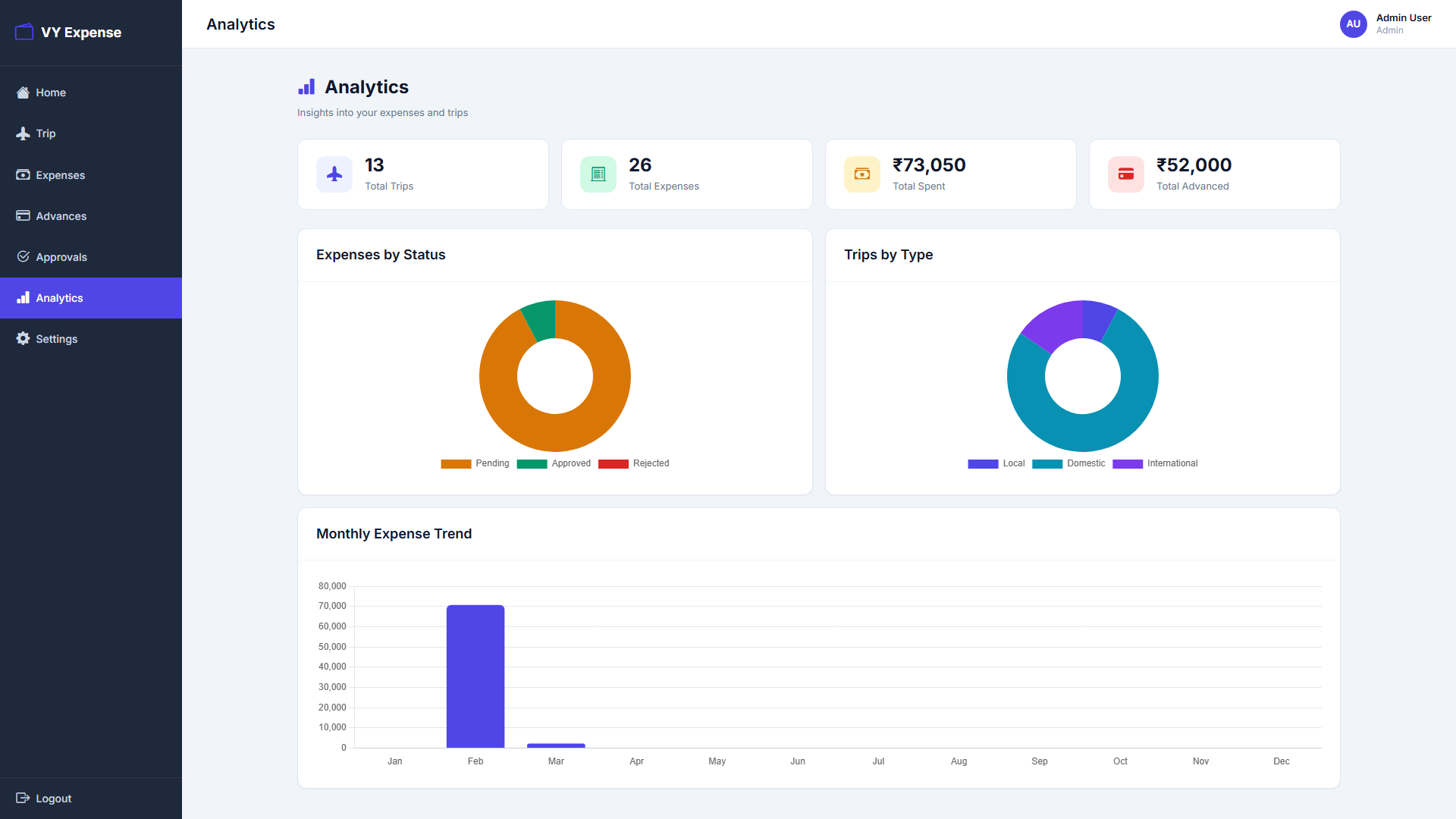Click the AU admin avatar
This screenshot has width=1456, height=819.
coord(1354,24)
